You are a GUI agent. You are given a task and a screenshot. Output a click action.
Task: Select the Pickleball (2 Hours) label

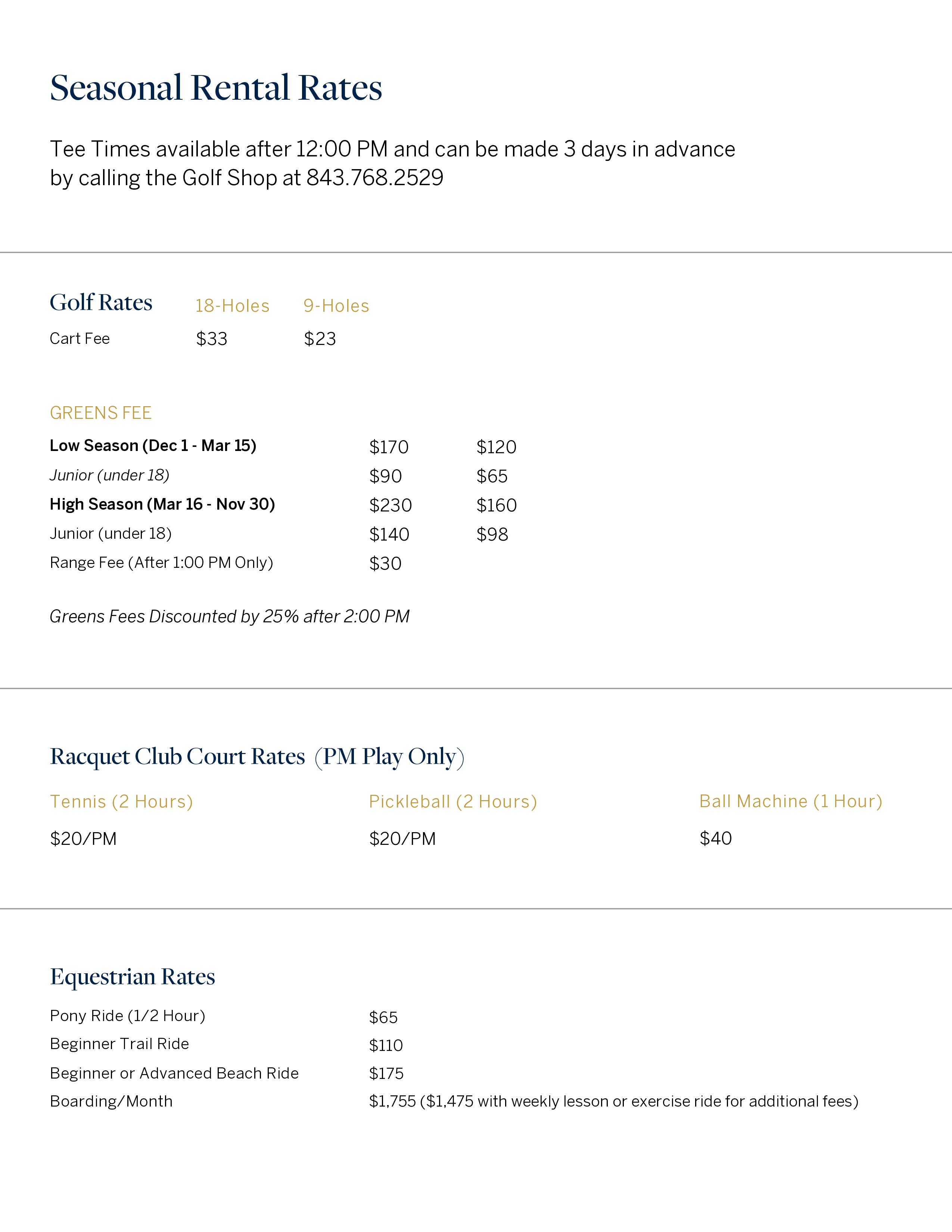coord(453,802)
